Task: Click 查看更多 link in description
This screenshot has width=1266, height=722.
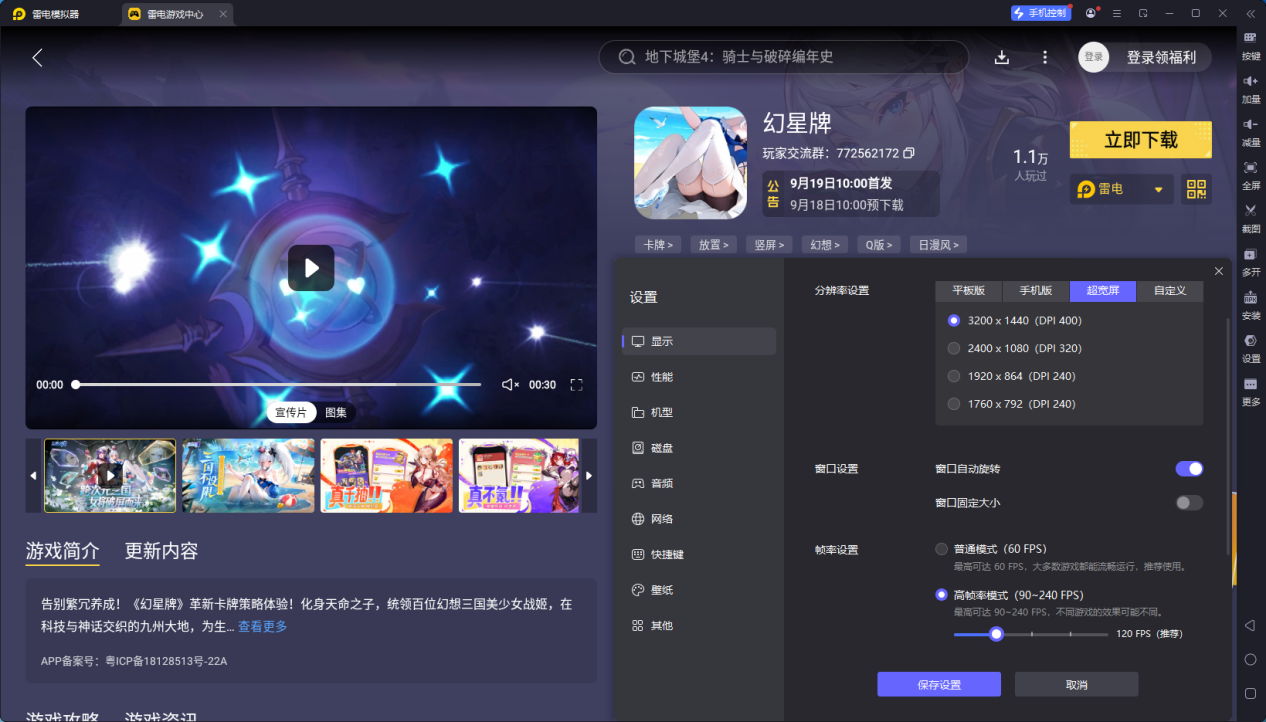Action: tap(262, 627)
